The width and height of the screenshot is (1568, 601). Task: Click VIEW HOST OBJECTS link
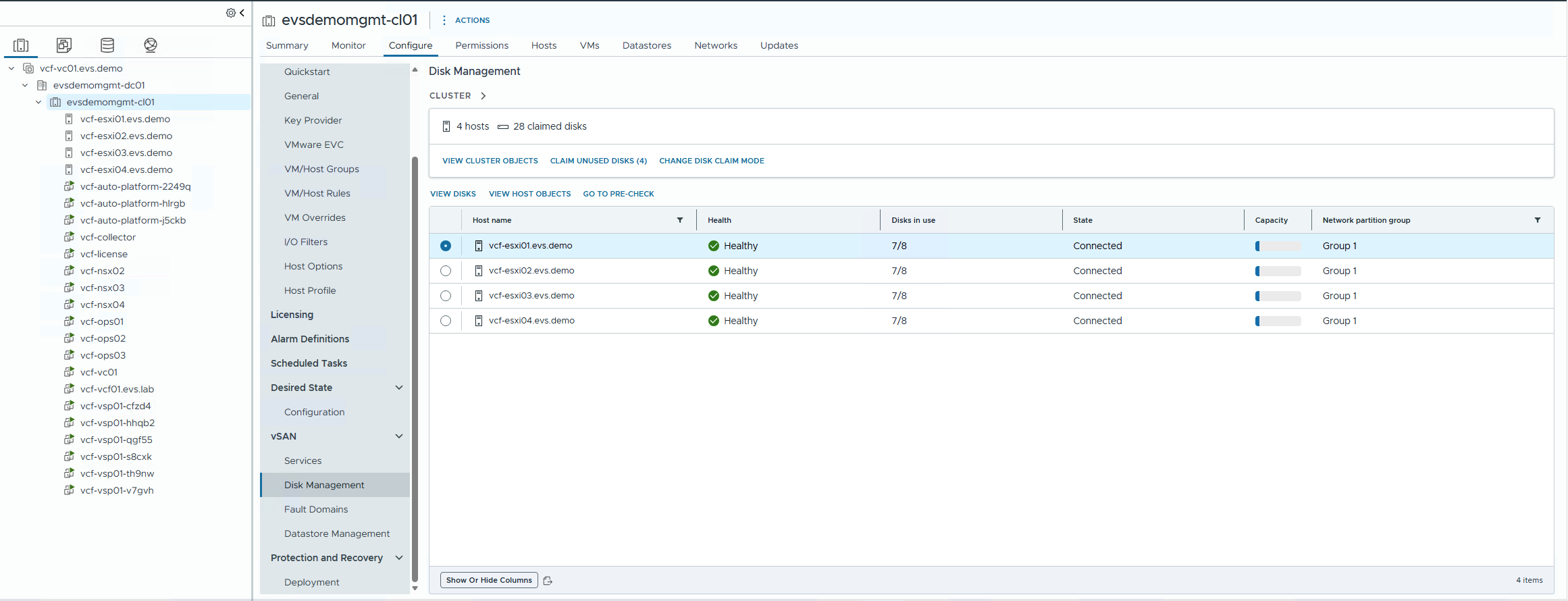coord(529,194)
